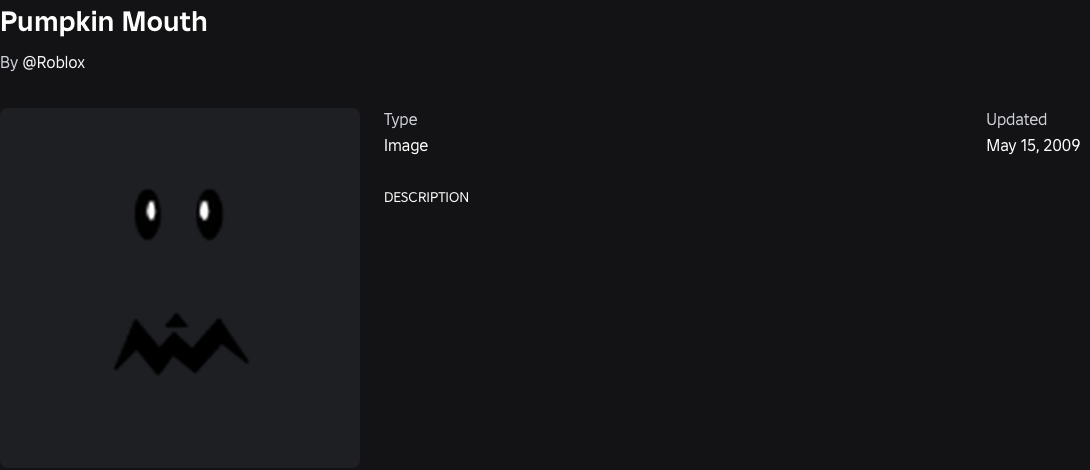Screen dimensions: 1090x470
Task: Select the word Mouth in the title
Action: 165,21
